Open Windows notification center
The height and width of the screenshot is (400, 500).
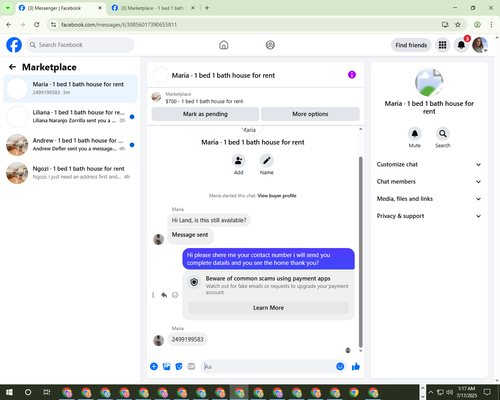coord(487,392)
